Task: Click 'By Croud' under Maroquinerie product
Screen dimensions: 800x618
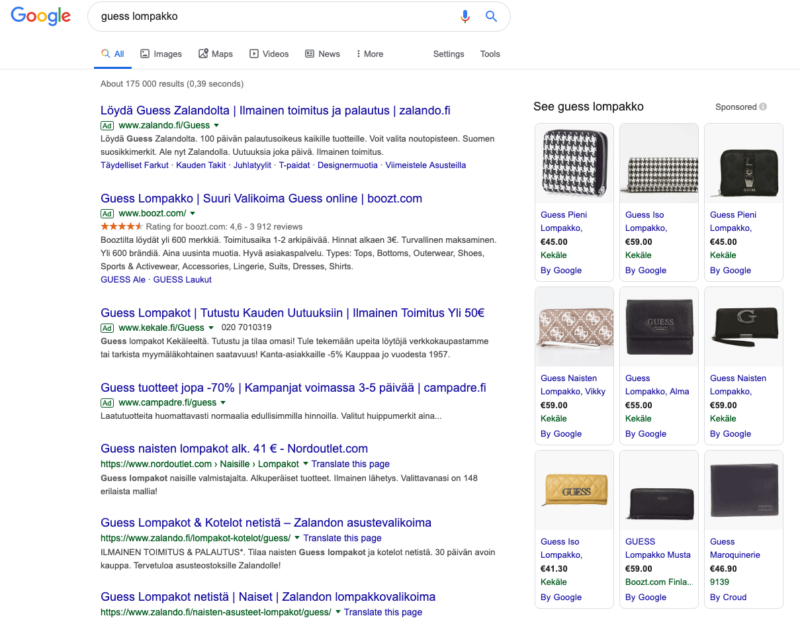Action: pos(728,597)
